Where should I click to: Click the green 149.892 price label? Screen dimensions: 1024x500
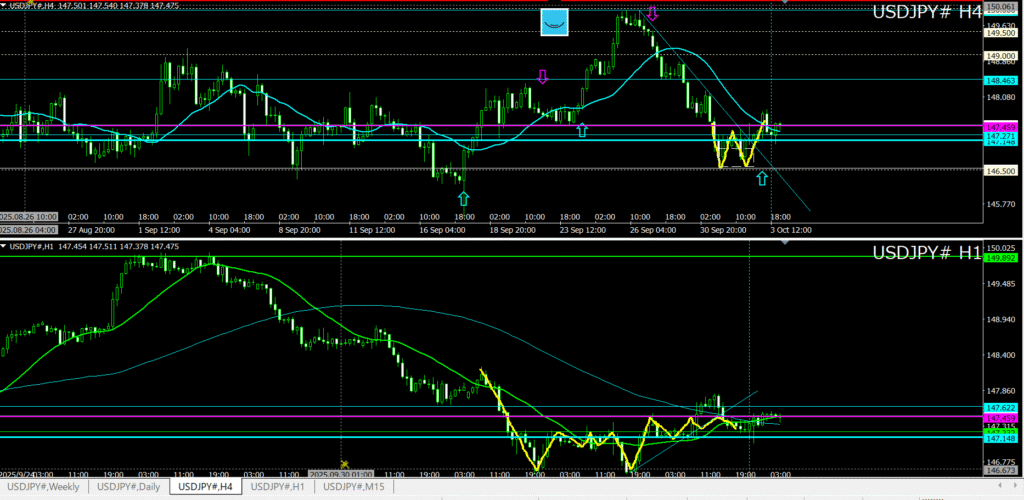(1001, 258)
